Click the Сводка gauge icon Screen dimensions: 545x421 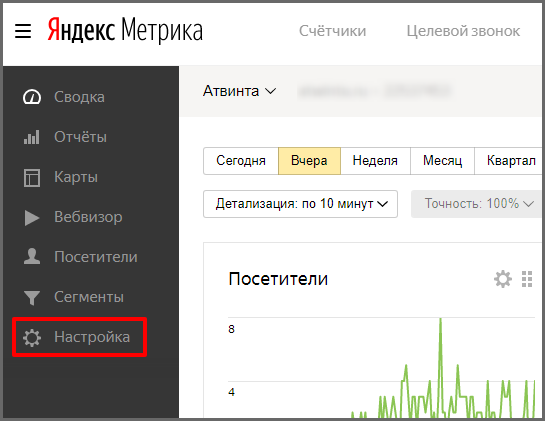pos(32,97)
